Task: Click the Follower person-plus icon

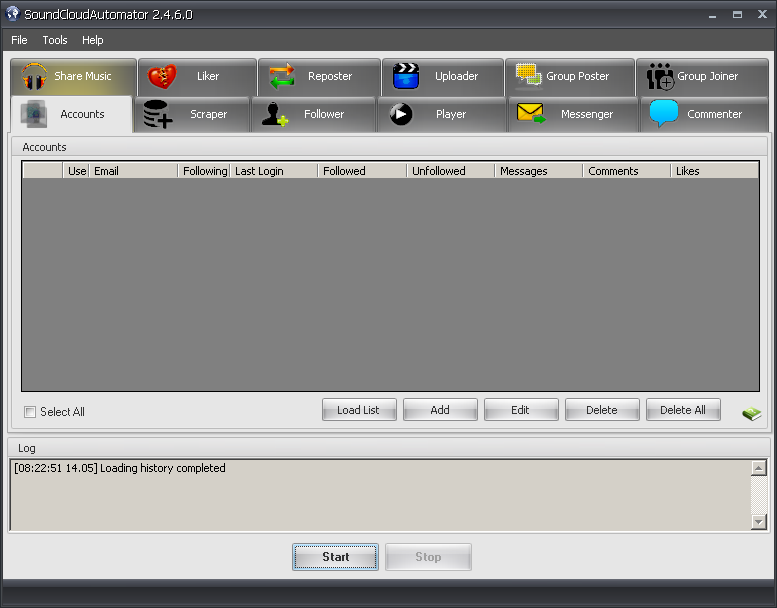Action: (275, 114)
